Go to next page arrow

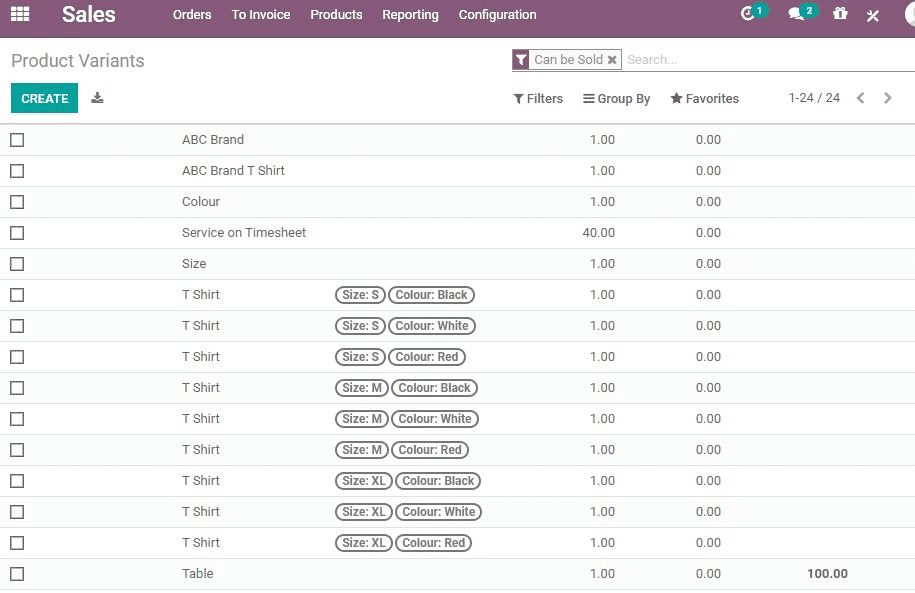point(888,98)
